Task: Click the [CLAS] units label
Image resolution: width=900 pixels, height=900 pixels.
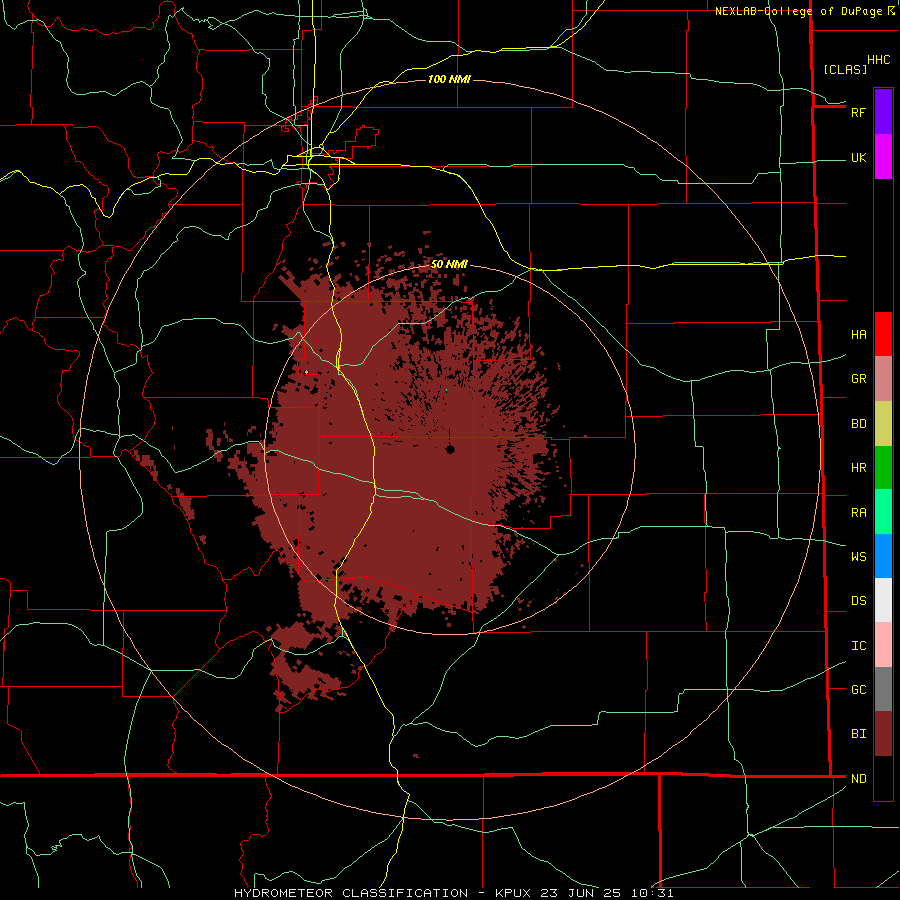Action: [845, 69]
